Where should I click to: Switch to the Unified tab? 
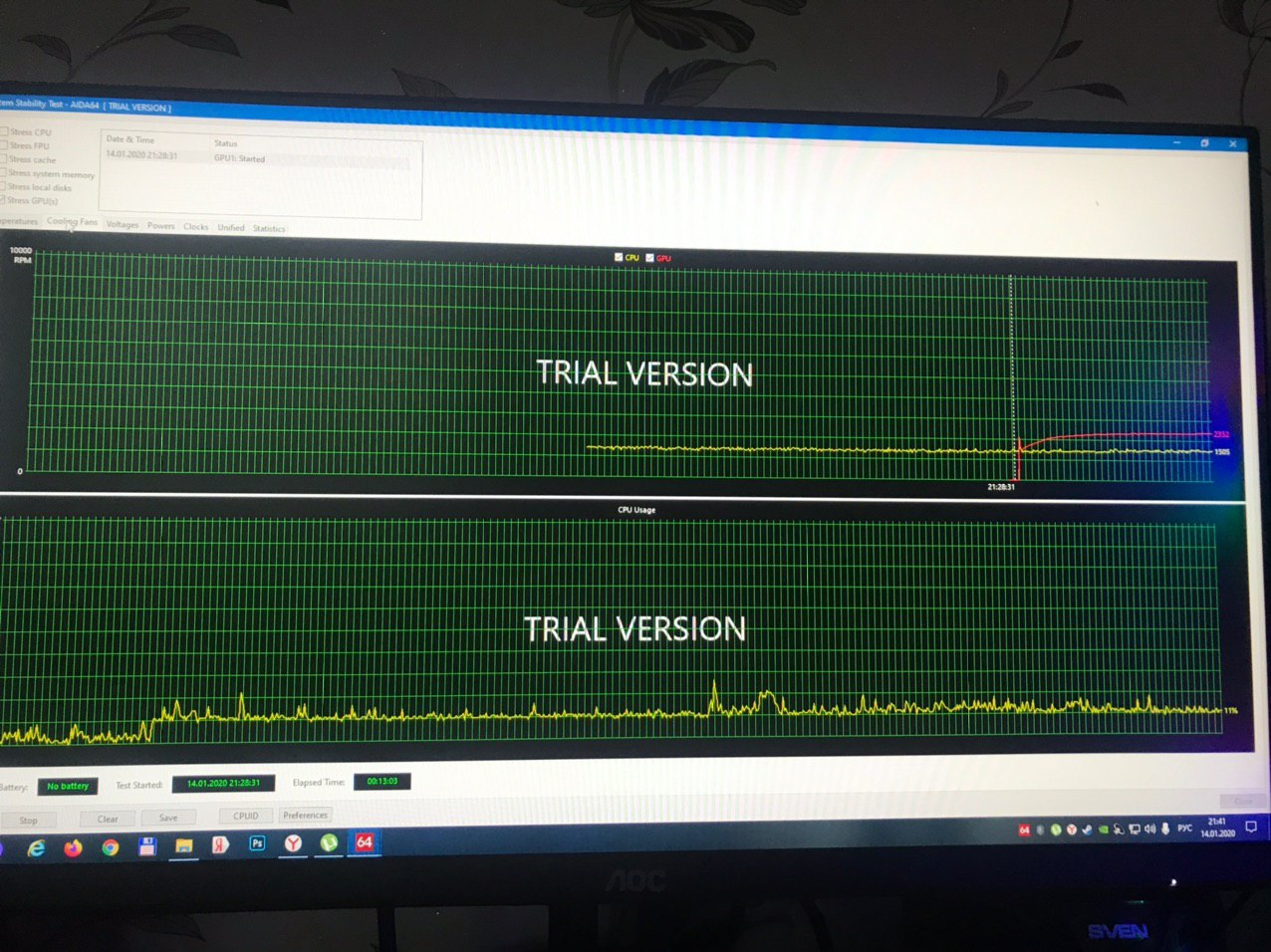(231, 227)
